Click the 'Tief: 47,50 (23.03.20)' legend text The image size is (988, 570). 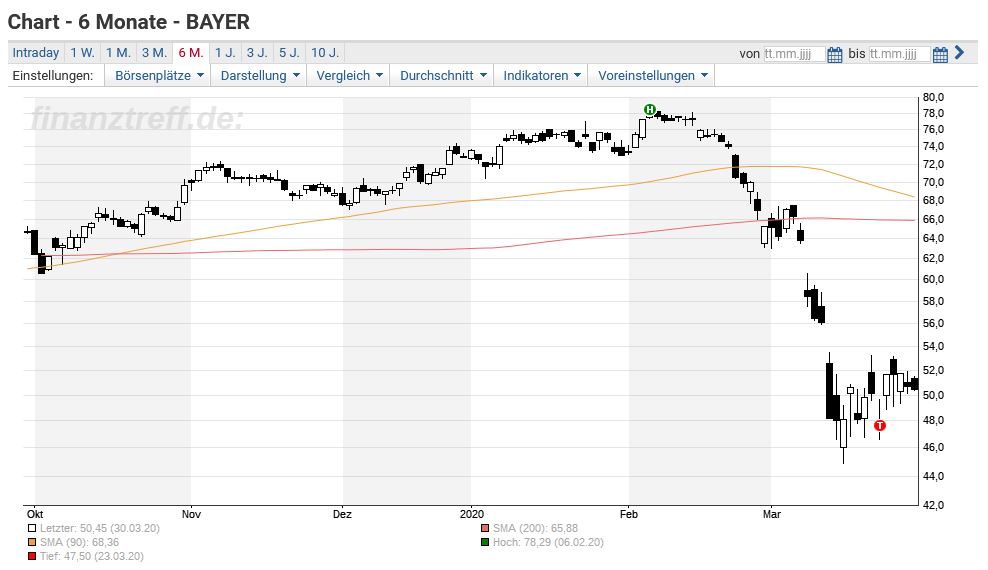[x=92, y=557]
